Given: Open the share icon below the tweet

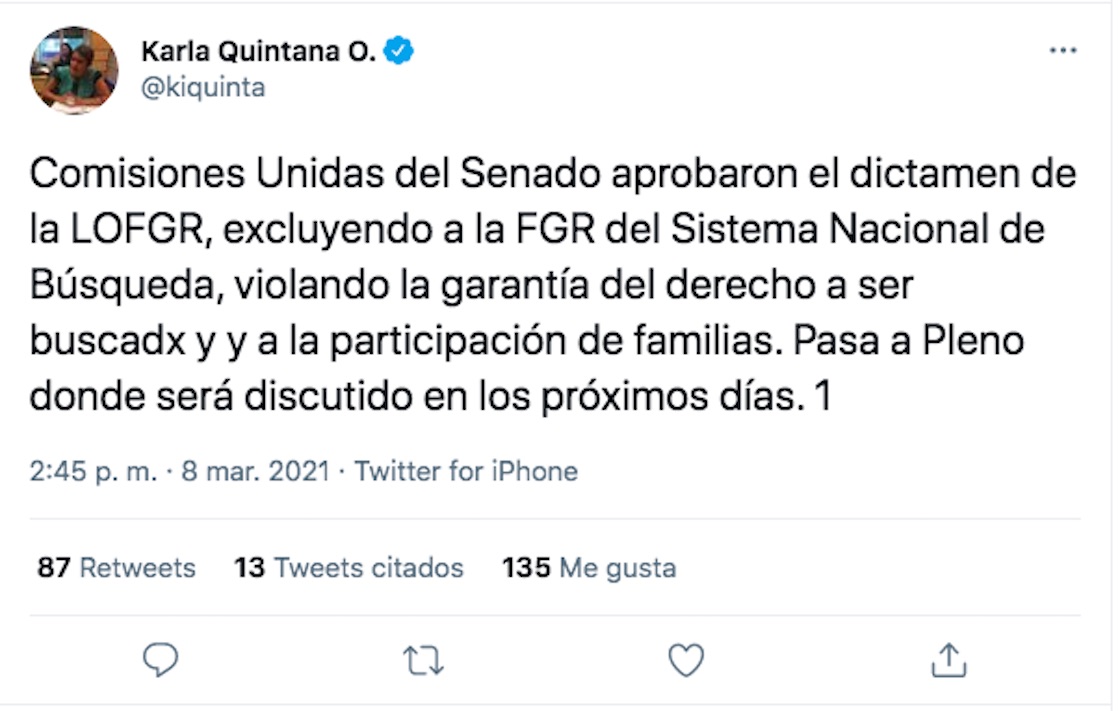Looking at the screenshot, I should (948, 660).
